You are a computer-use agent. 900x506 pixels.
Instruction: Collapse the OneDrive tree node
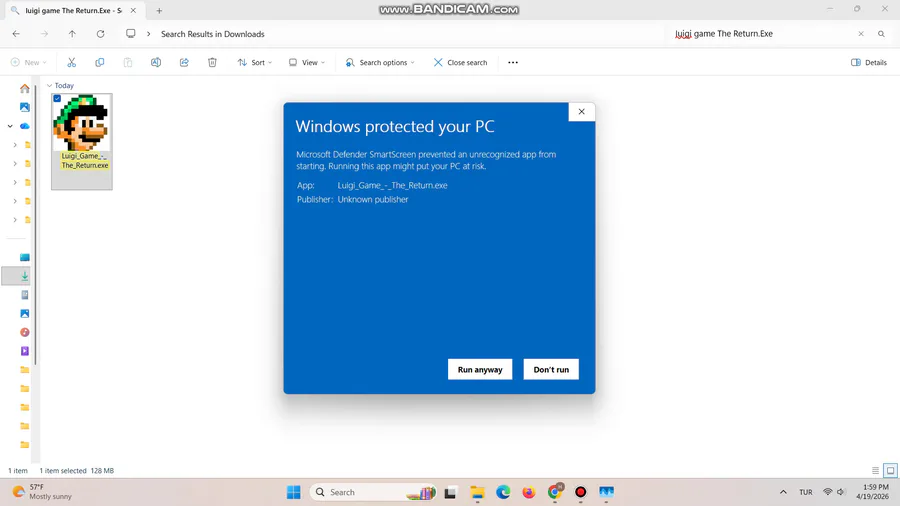coord(10,126)
